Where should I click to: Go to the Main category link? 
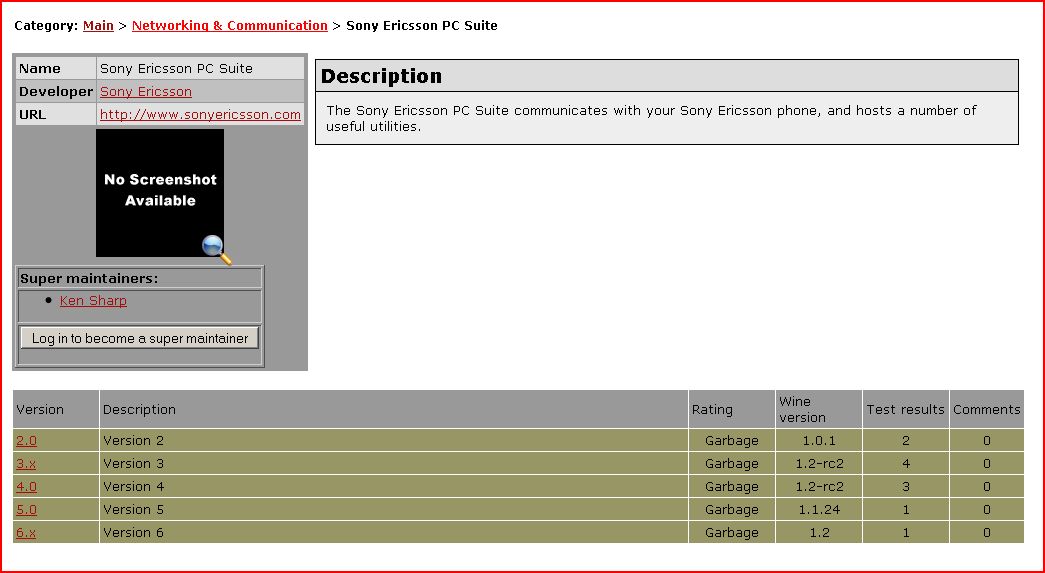pyautogui.click(x=98, y=25)
